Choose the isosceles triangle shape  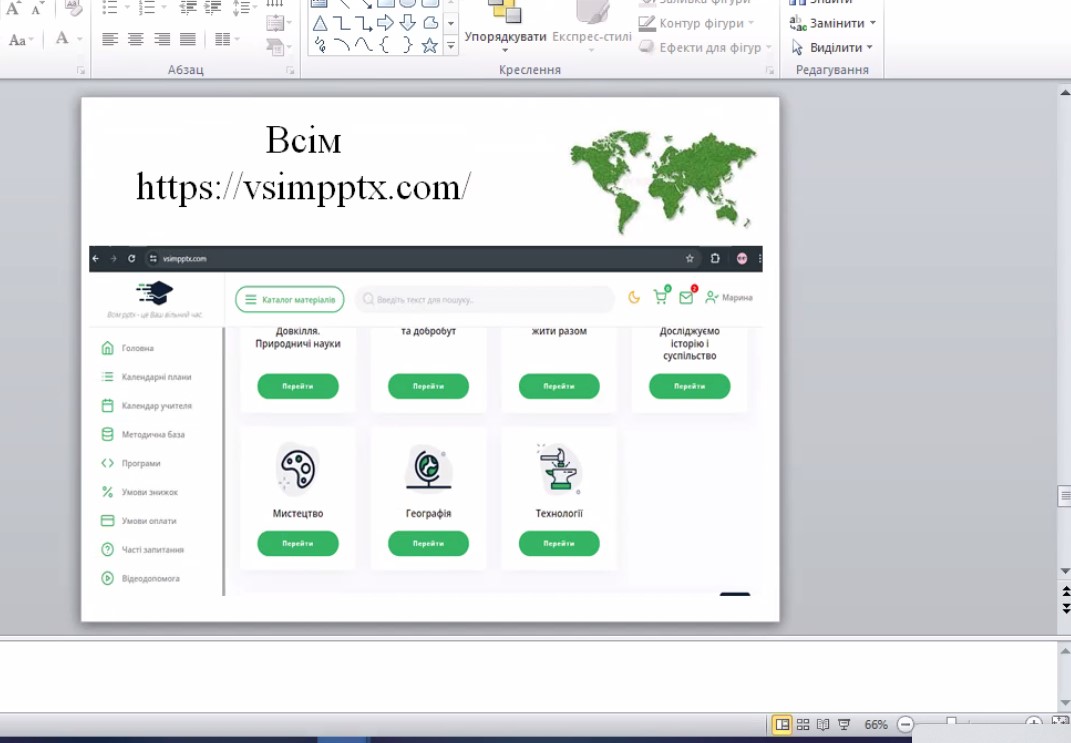coord(319,23)
